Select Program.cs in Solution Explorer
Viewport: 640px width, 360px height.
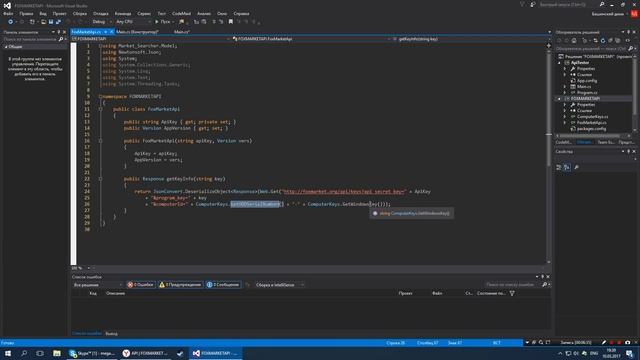click(587, 93)
